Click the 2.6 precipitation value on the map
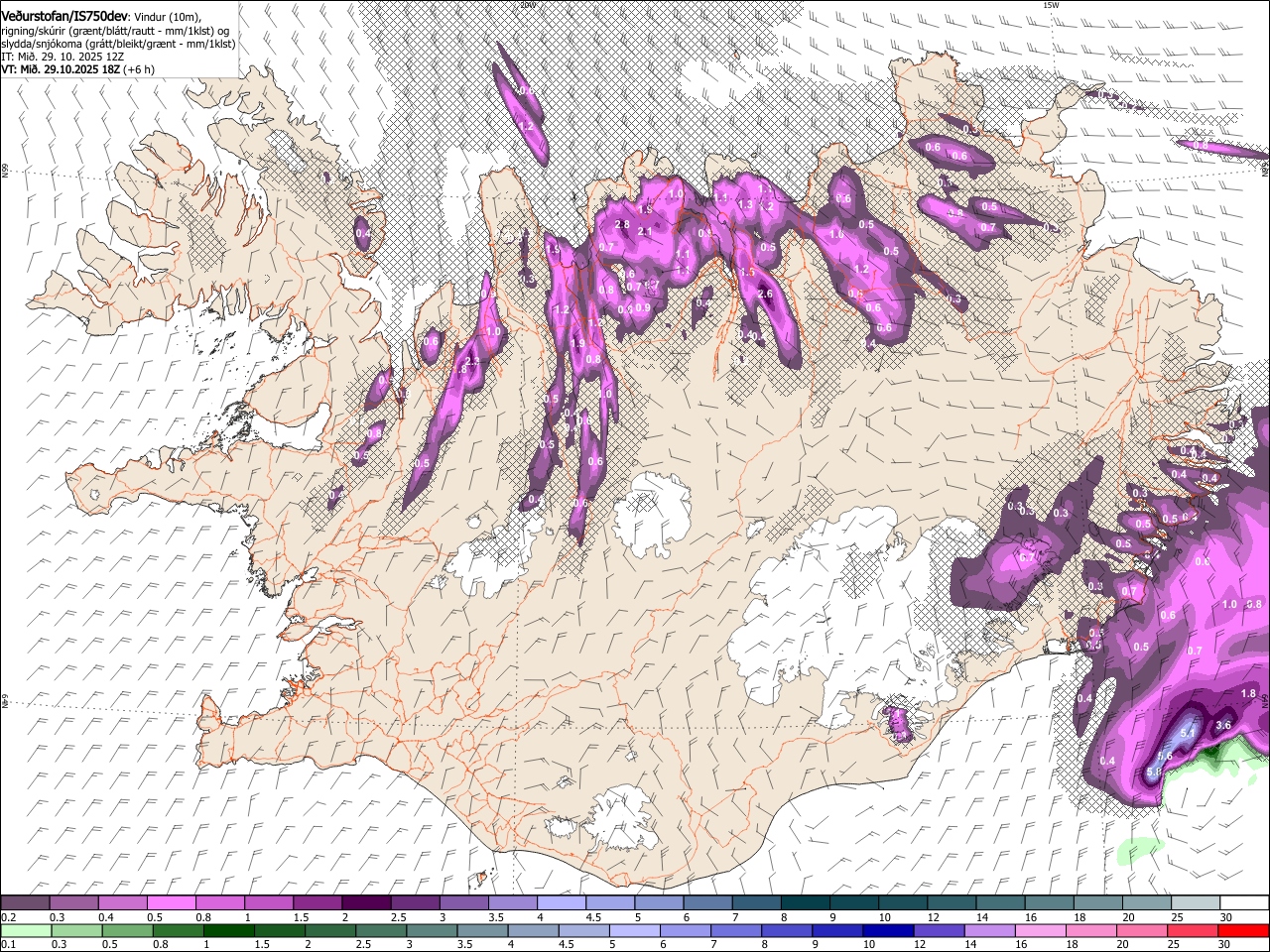 [x=765, y=294]
